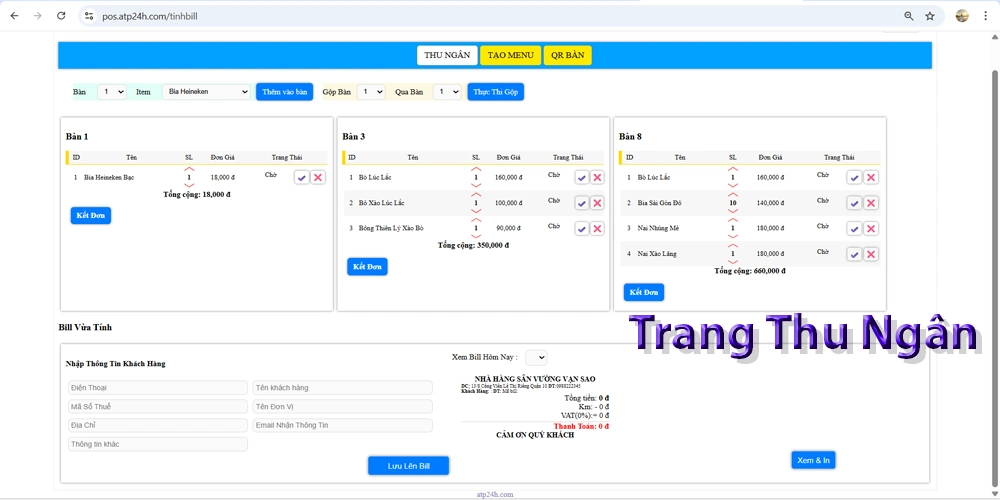Viewport: 1000px width, 500px height.
Task: Expand the Xem Bill Hôm Nay dropdown
Action: (536, 357)
